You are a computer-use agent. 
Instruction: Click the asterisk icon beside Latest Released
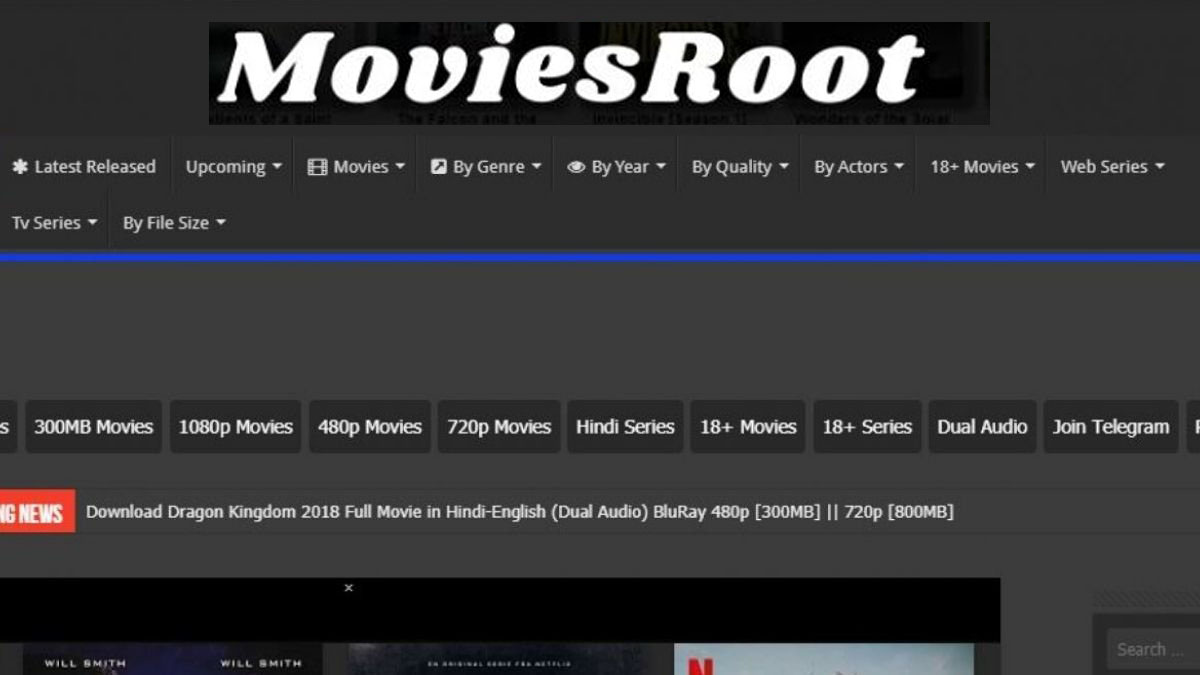tap(20, 167)
